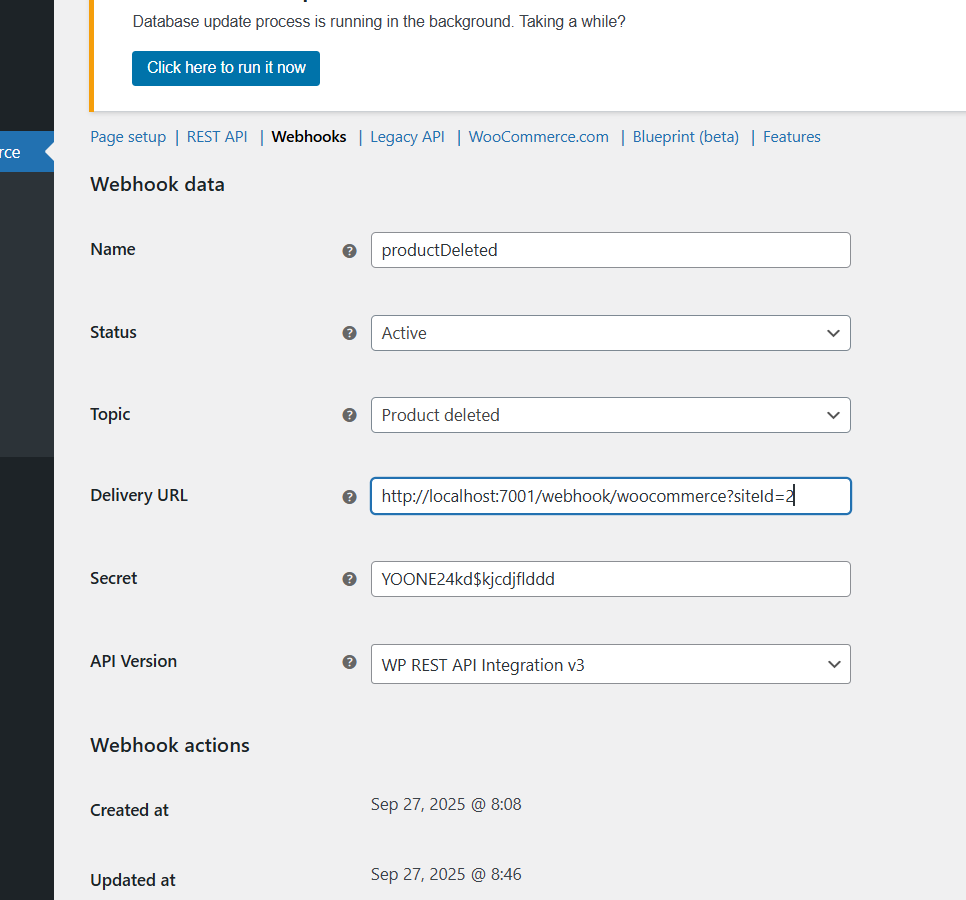Viewport: 966px width, 900px height.
Task: Click the help icon beside Name
Action: [349, 251]
